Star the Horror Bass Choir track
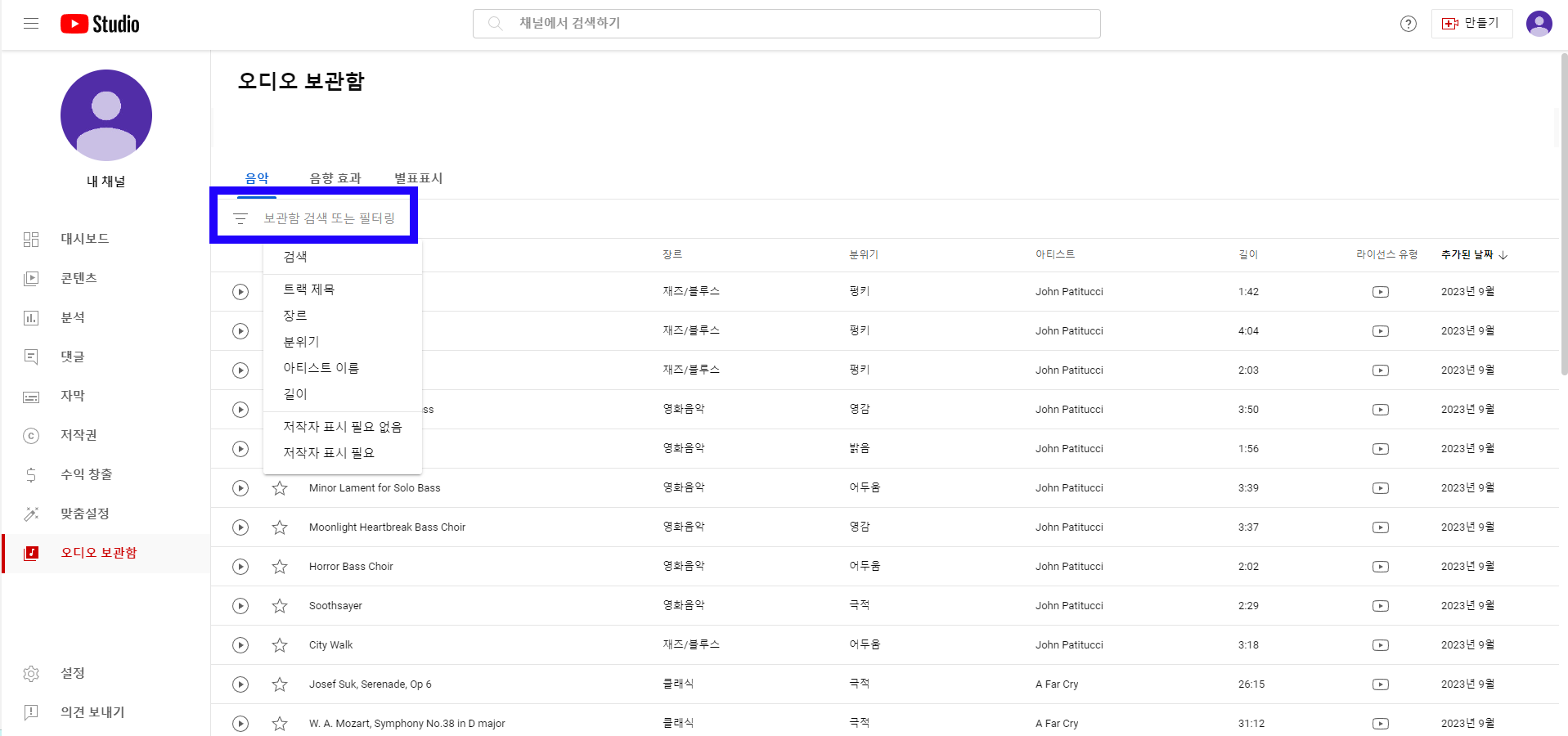The width and height of the screenshot is (1568, 736). 280,567
